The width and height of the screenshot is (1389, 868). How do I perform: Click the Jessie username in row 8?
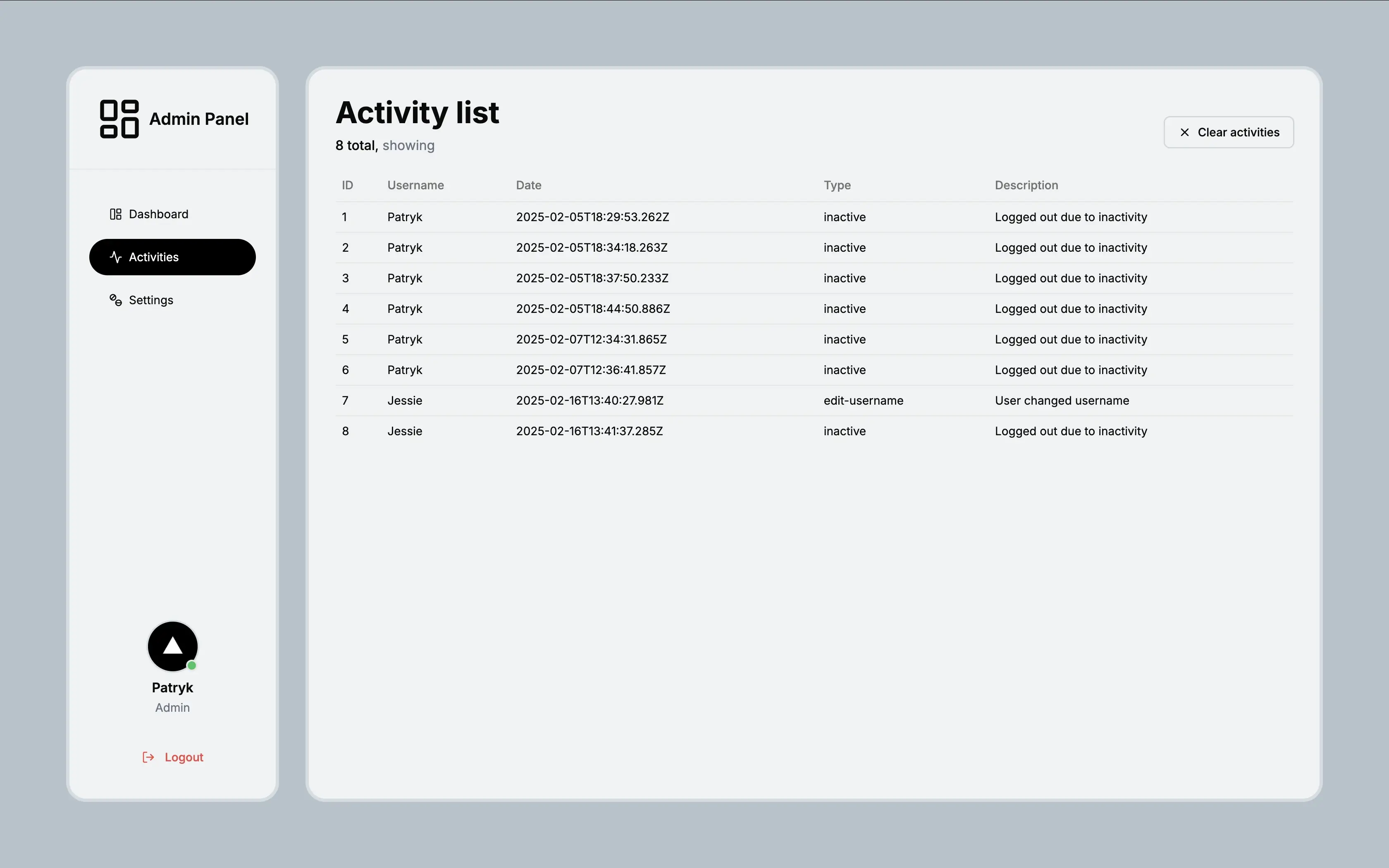coord(405,431)
